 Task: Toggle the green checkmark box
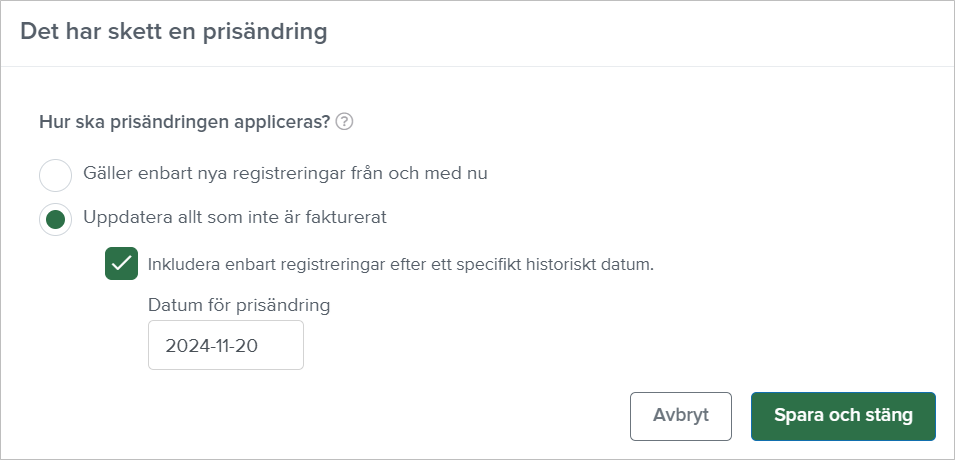122,264
